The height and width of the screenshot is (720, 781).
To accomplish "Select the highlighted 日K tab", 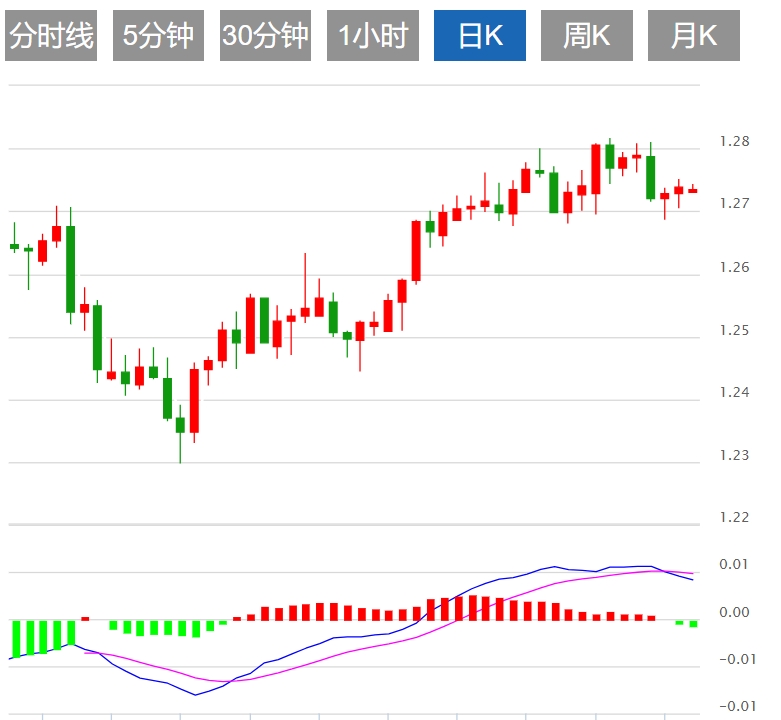I will pyautogui.click(x=480, y=37).
